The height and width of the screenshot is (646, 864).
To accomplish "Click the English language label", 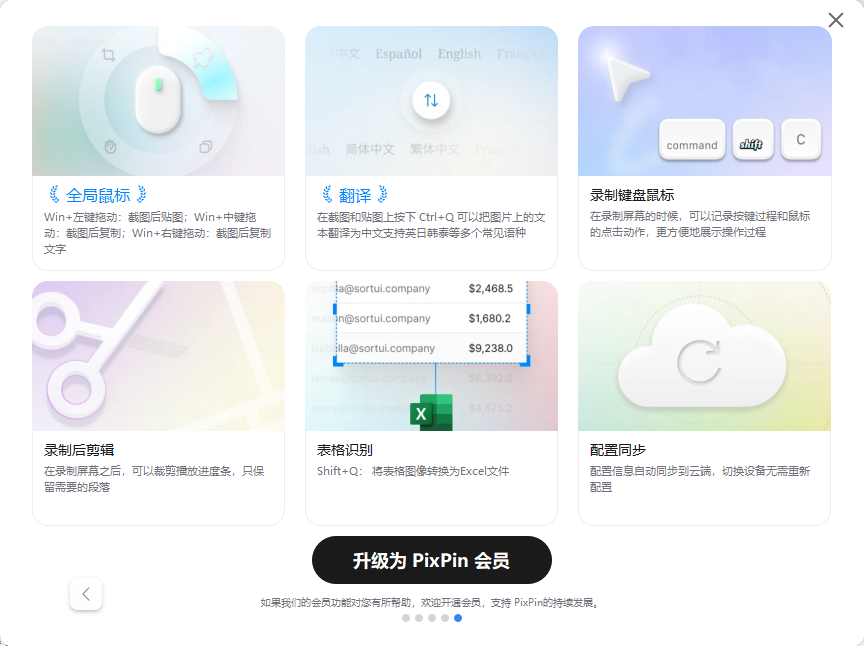I will [459, 54].
